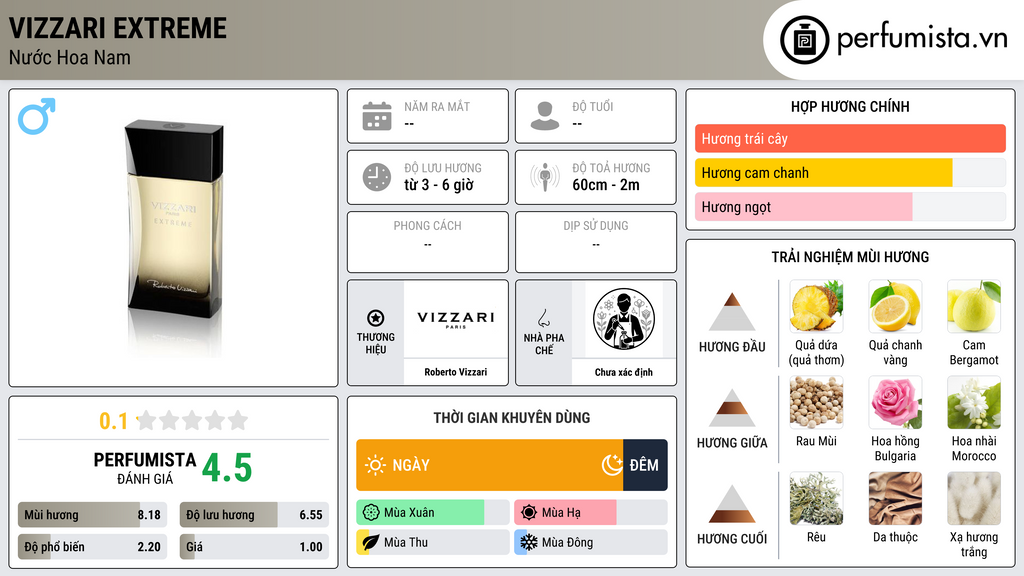Click the five-star rating row
The width and height of the screenshot is (1024, 576).
tap(193, 420)
